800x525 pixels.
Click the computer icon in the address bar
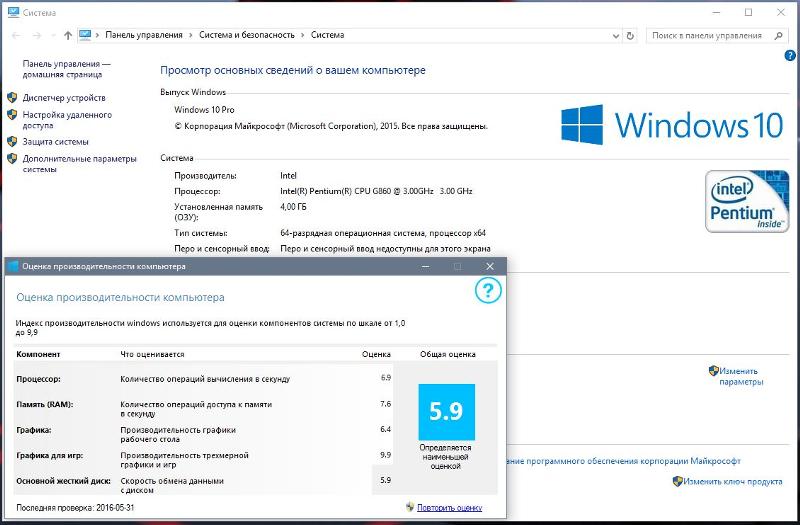85,35
